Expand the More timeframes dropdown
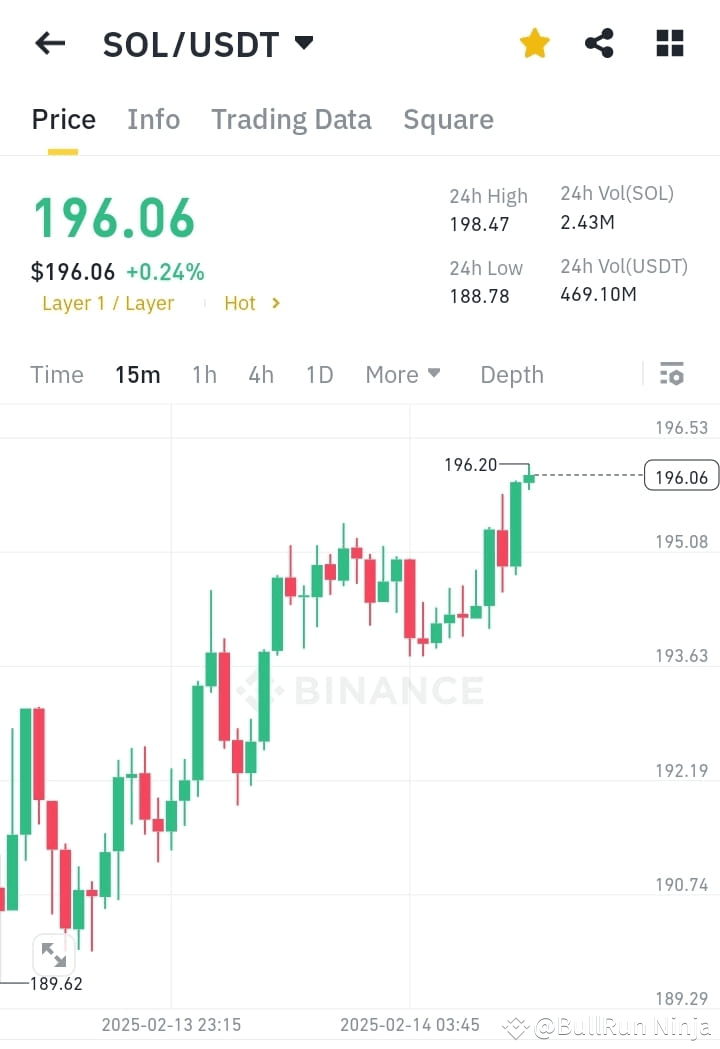720x1049 pixels. (x=402, y=374)
